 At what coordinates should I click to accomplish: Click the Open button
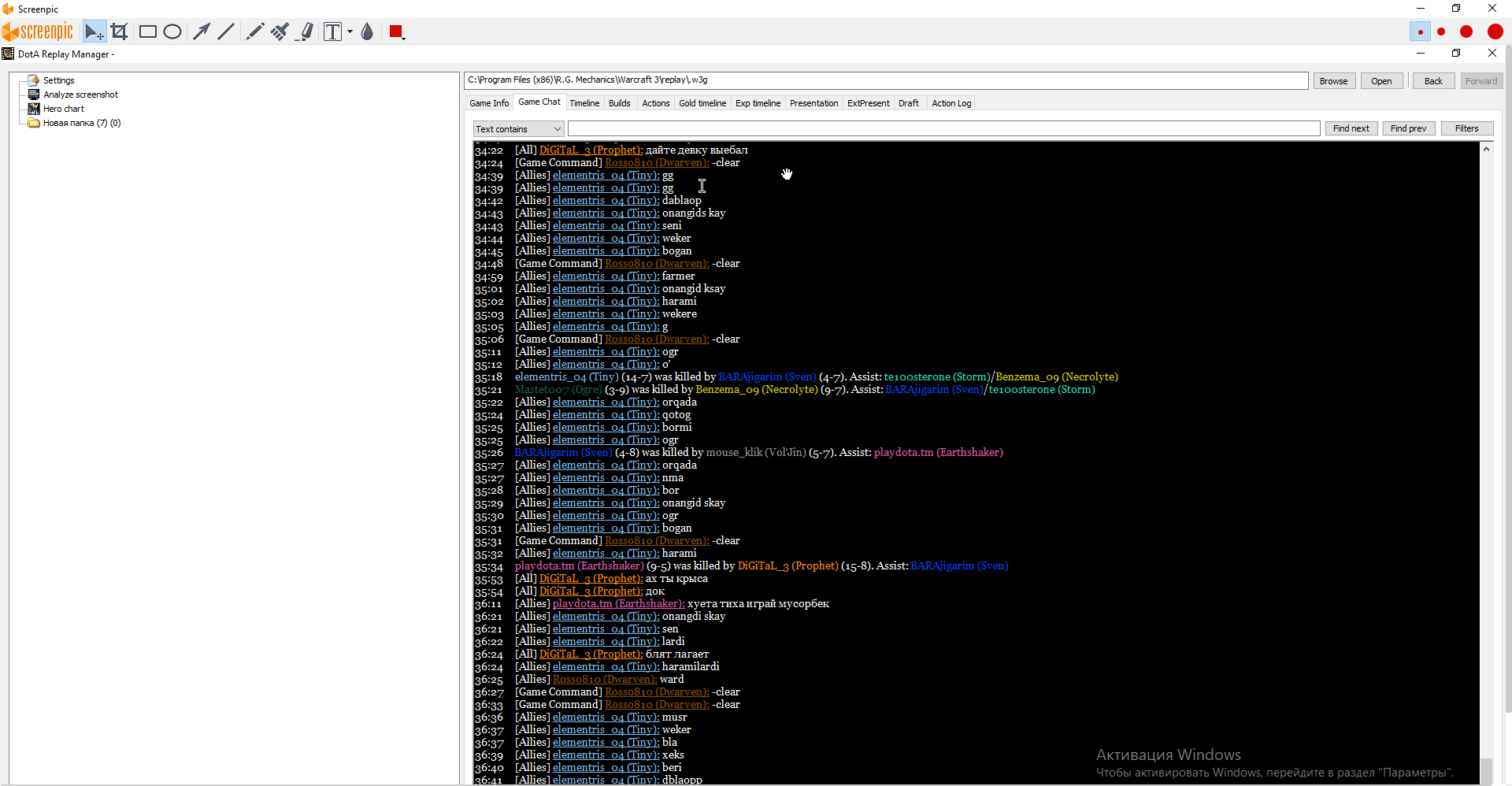pos(1381,81)
